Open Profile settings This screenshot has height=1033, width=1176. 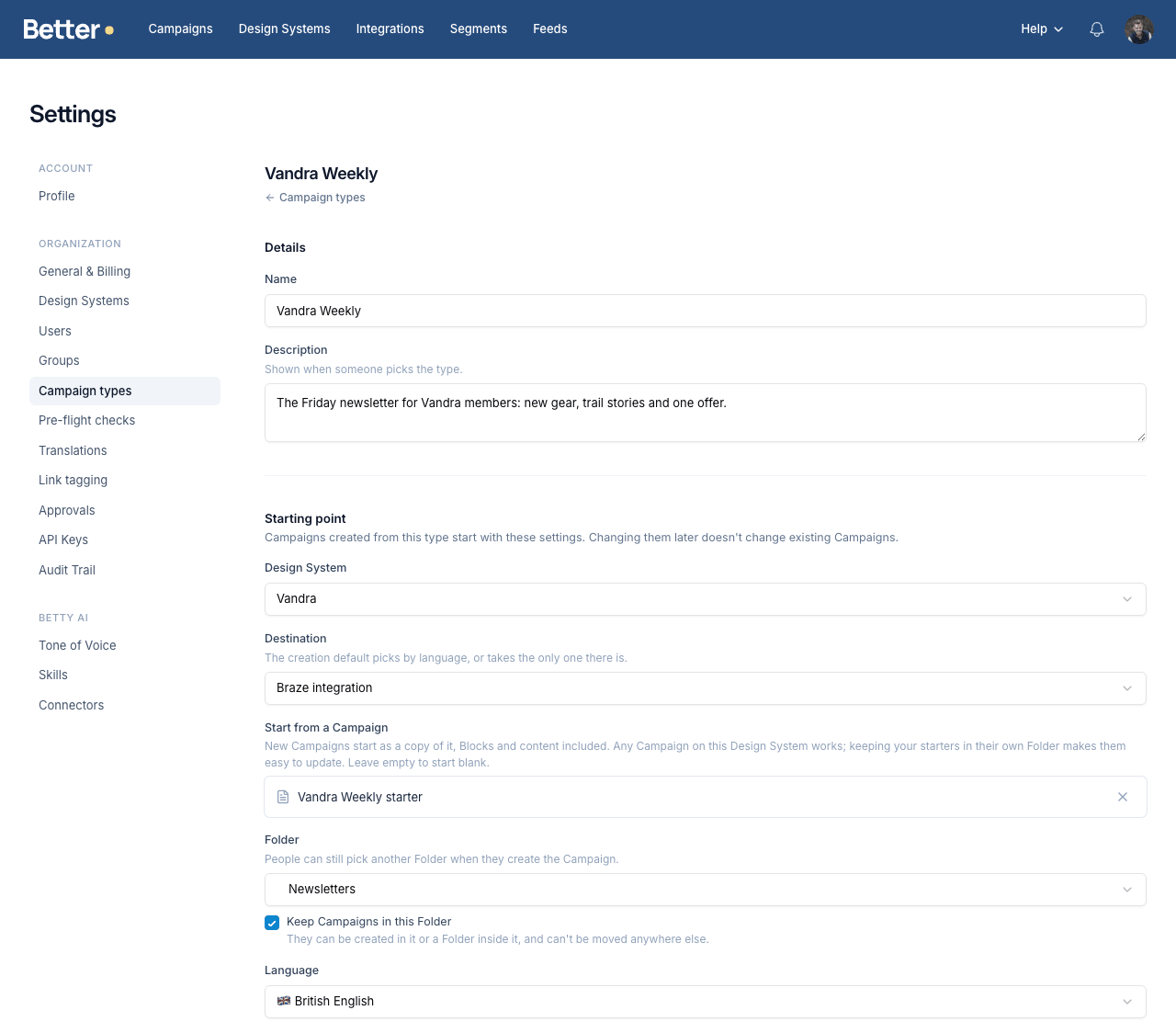pyautogui.click(x=125, y=196)
